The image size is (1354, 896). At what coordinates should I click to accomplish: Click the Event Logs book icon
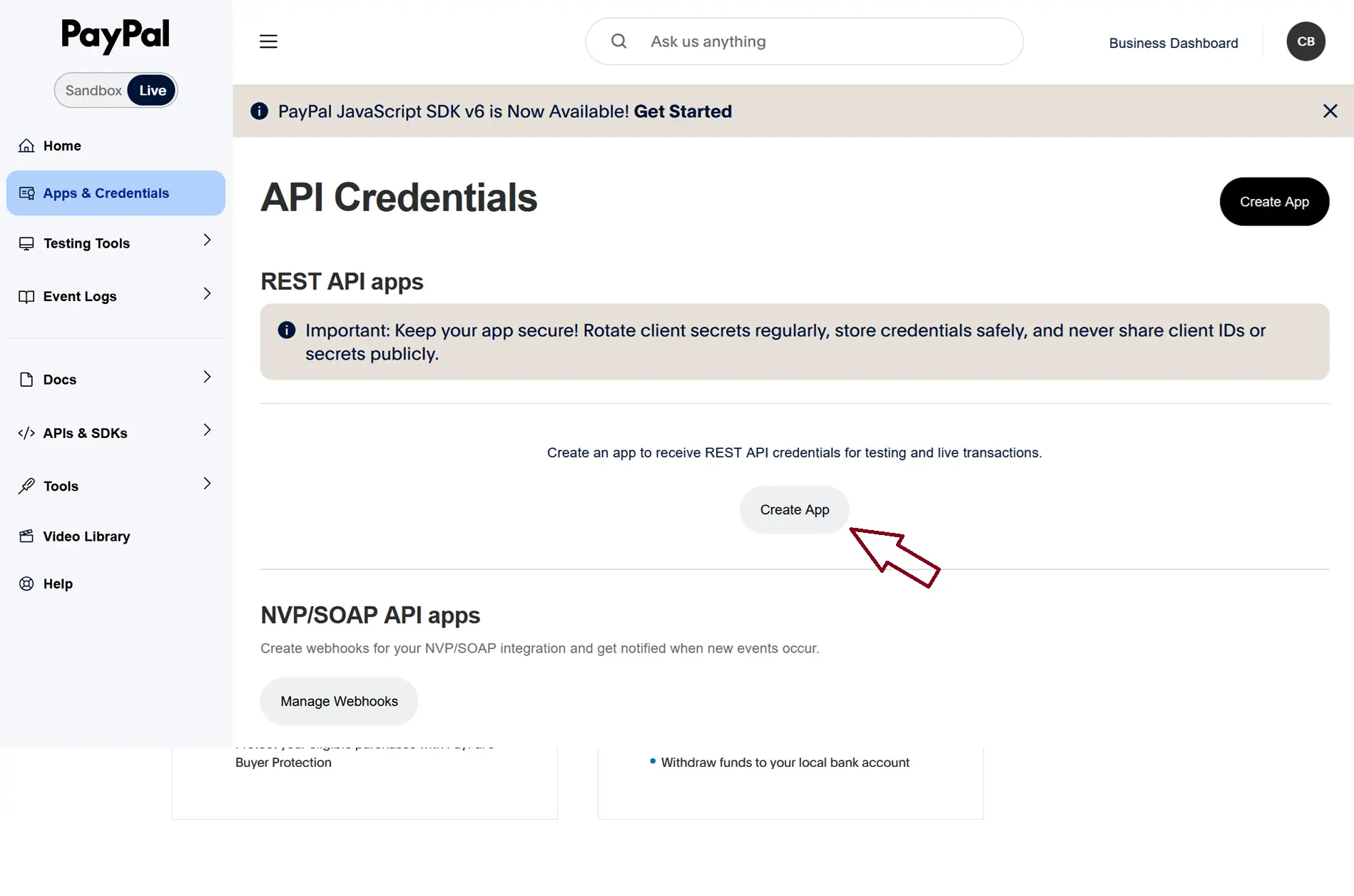pos(26,296)
